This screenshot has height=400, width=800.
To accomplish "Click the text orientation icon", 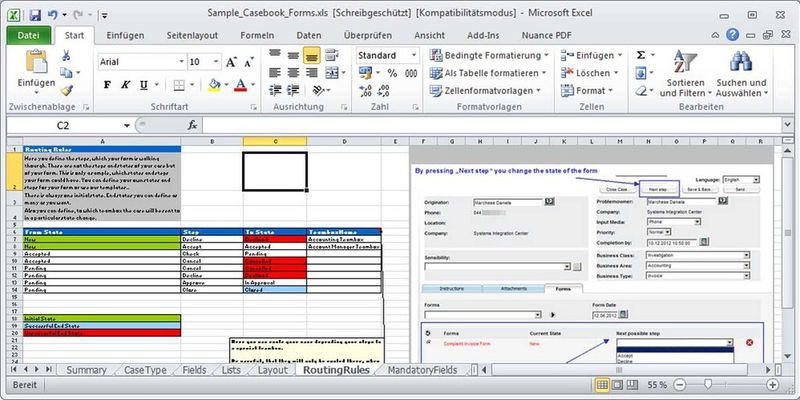I will click(318, 90).
